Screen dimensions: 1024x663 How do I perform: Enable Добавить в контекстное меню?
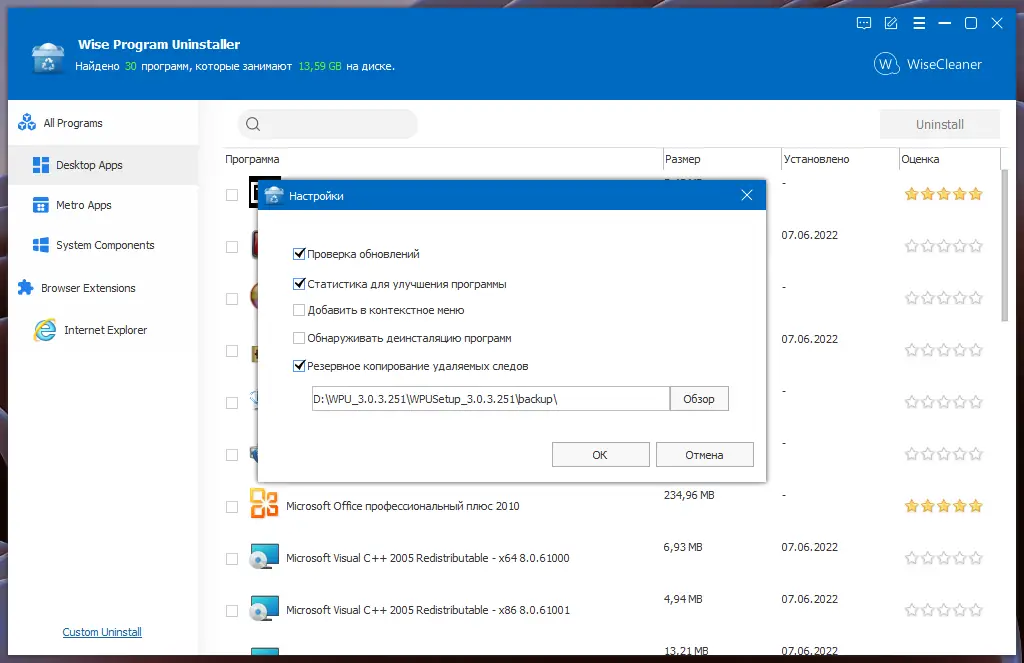[299, 310]
